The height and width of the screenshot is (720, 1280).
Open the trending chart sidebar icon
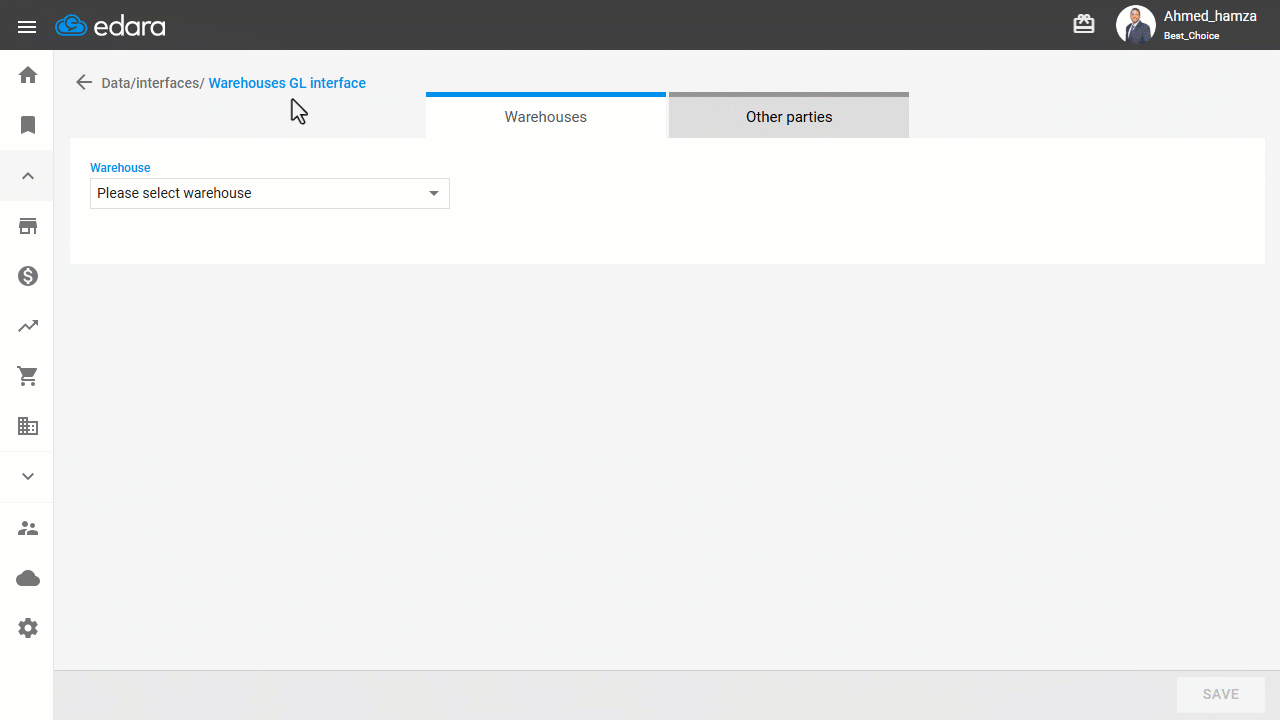pos(28,326)
